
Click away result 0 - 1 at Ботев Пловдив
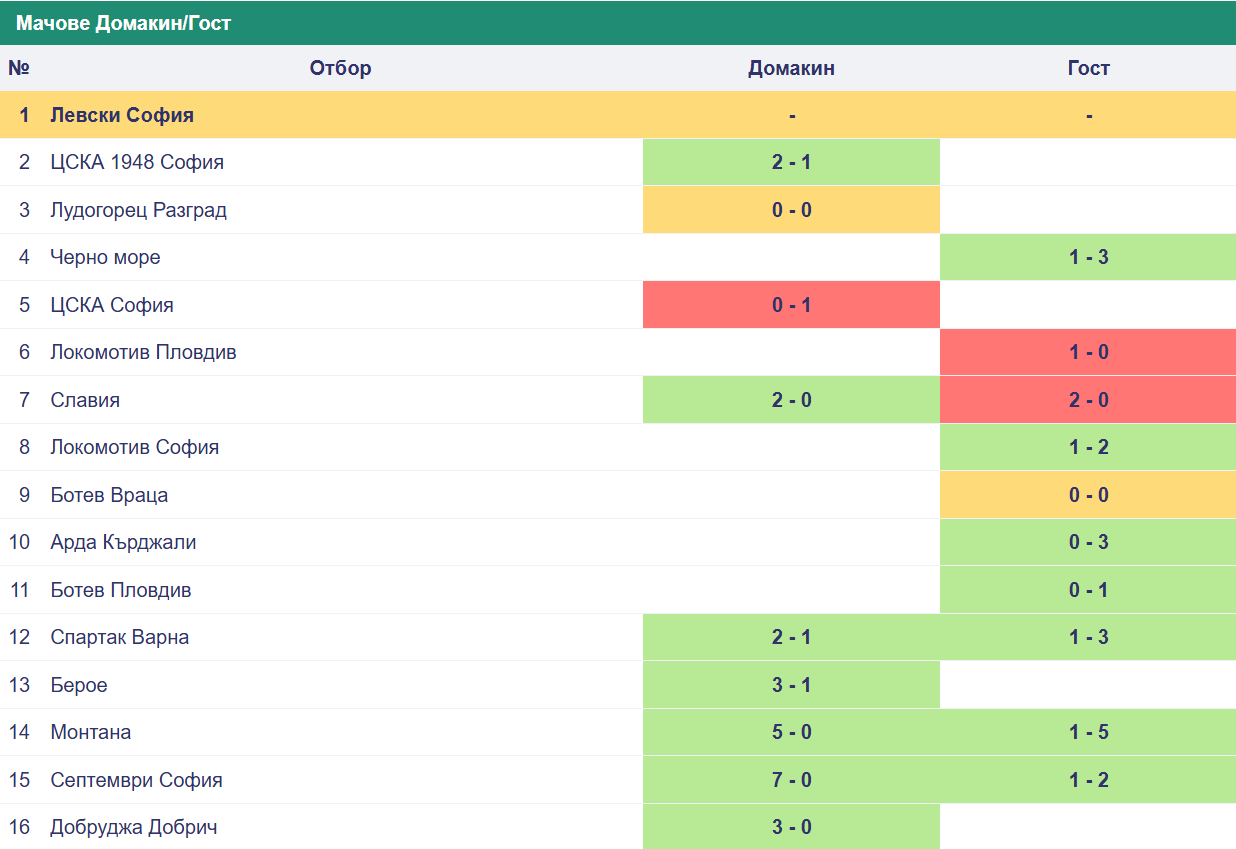[1088, 590]
